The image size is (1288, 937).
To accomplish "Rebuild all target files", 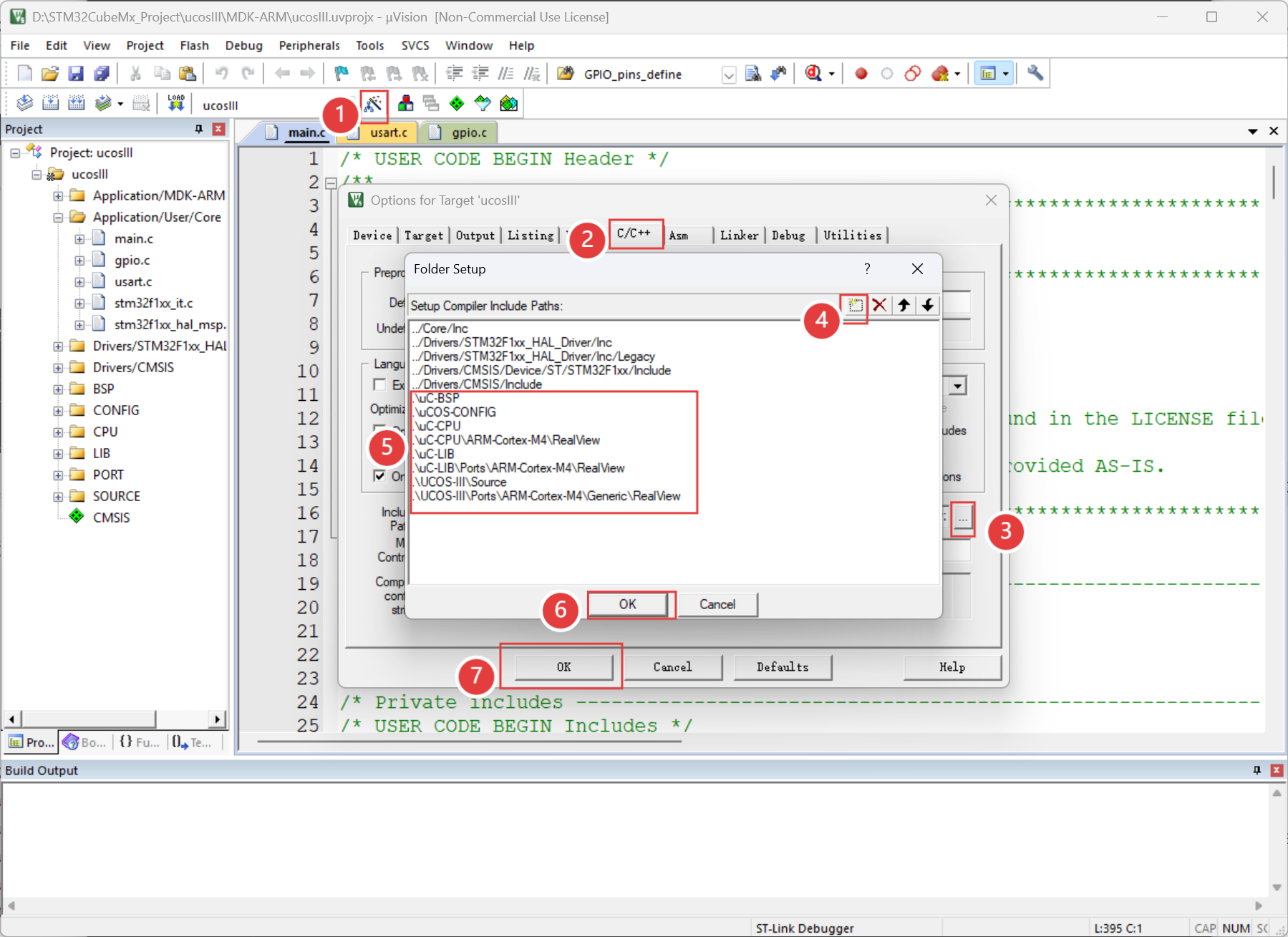I will (x=77, y=104).
